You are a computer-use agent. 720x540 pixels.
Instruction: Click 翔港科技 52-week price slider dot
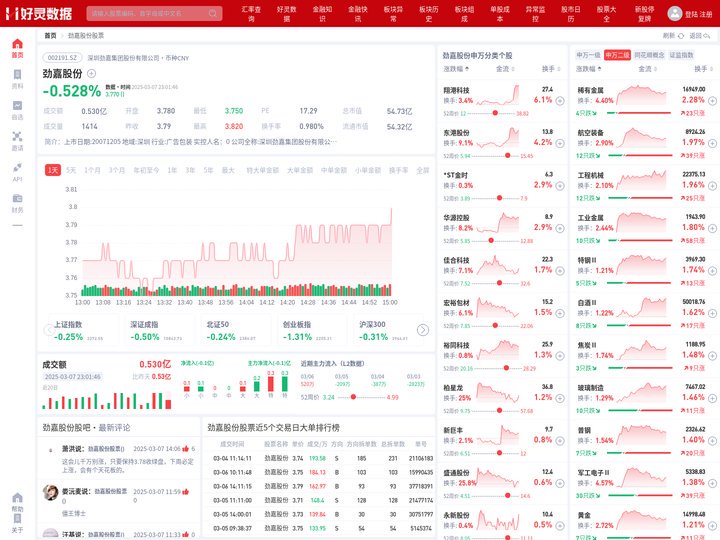pyautogui.click(x=495, y=113)
